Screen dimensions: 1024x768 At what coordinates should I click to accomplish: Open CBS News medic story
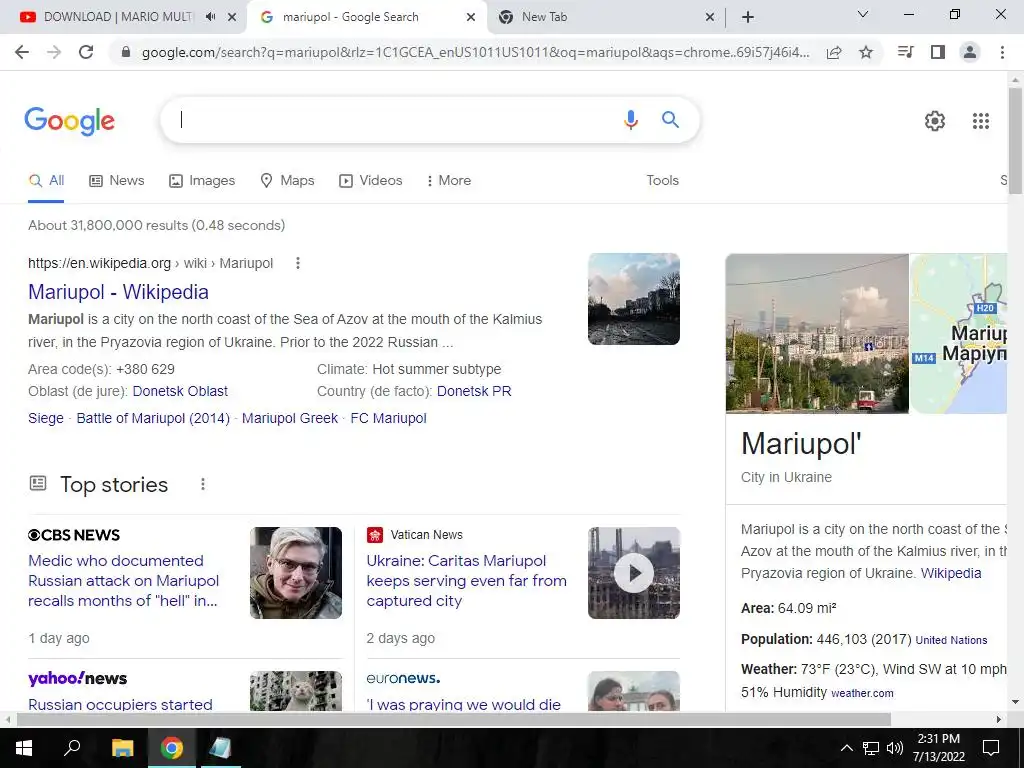tap(123, 581)
